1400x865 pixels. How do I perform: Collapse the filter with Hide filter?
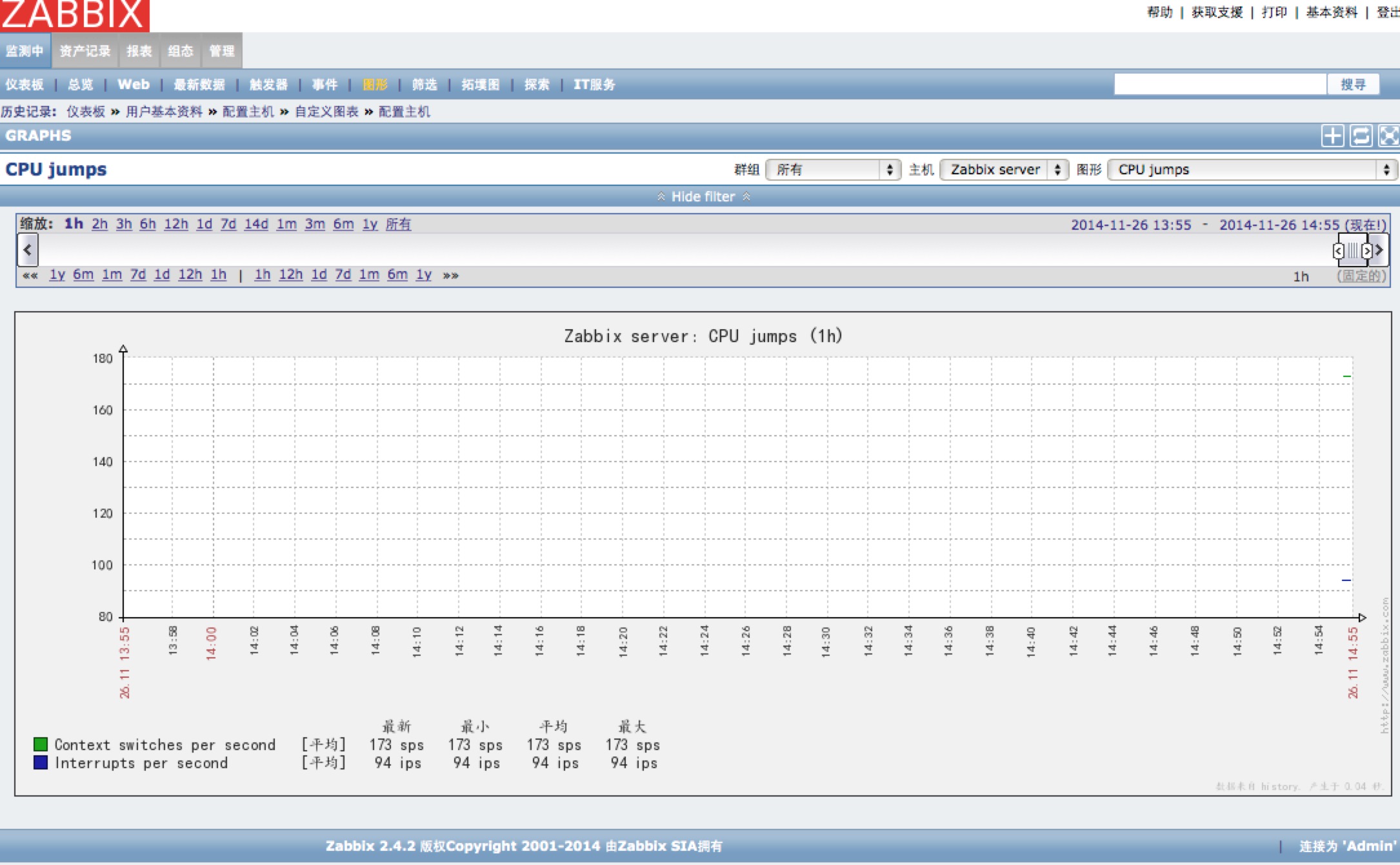coord(703,197)
